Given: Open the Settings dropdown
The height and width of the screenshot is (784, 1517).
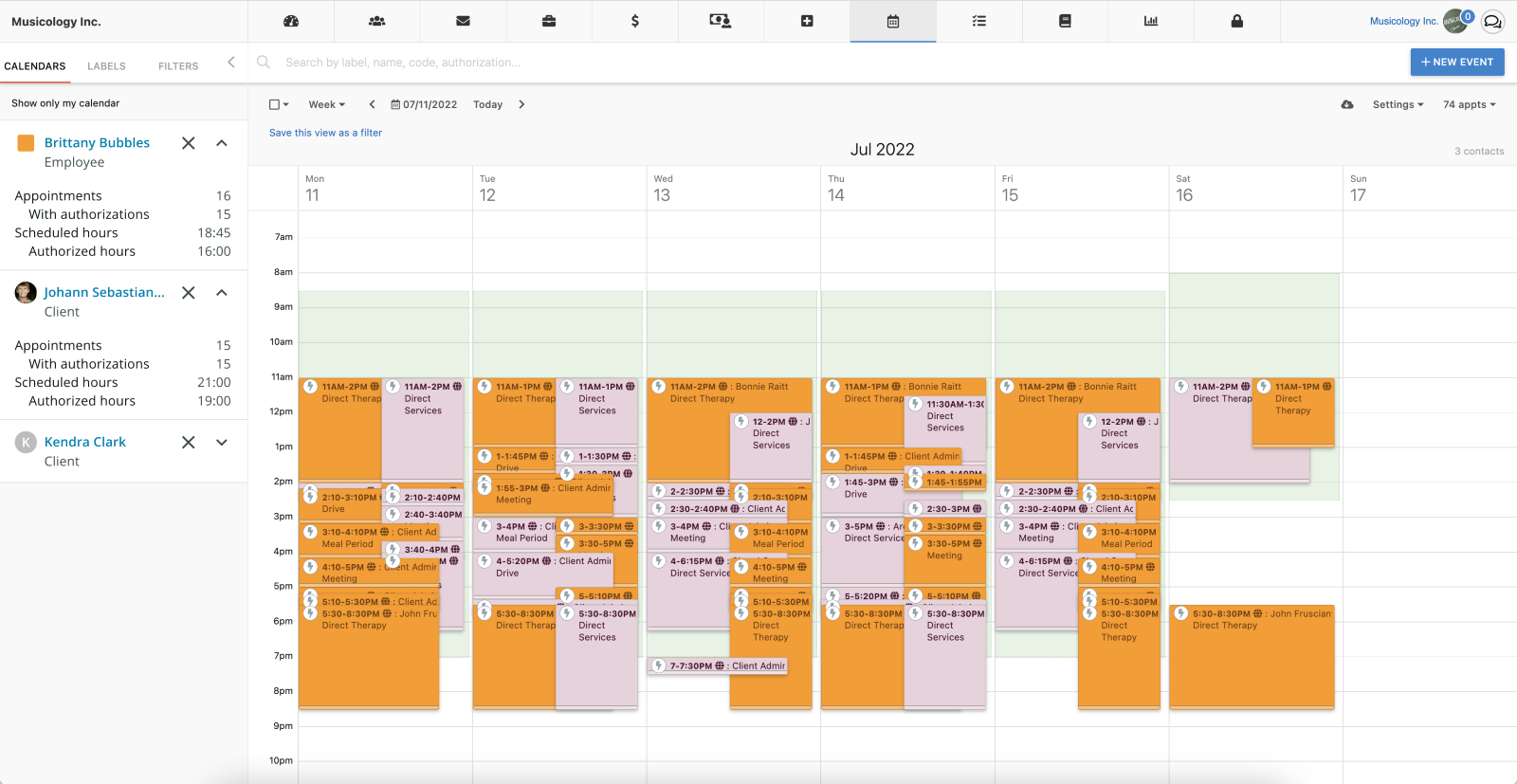Looking at the screenshot, I should click(1398, 104).
